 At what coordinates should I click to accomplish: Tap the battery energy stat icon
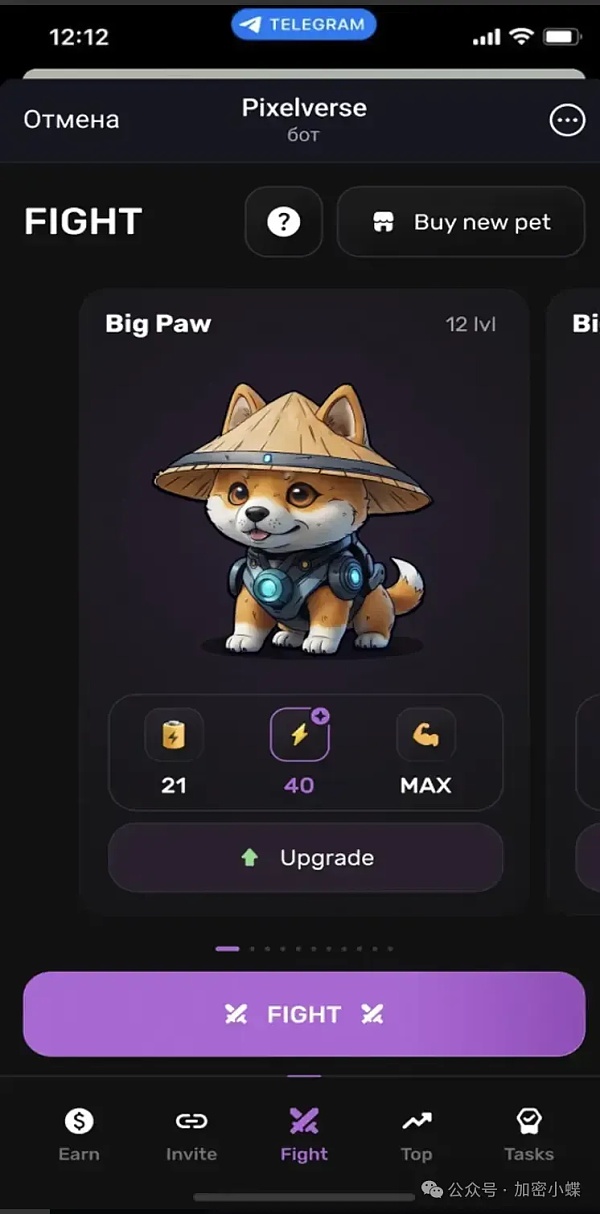(x=174, y=737)
